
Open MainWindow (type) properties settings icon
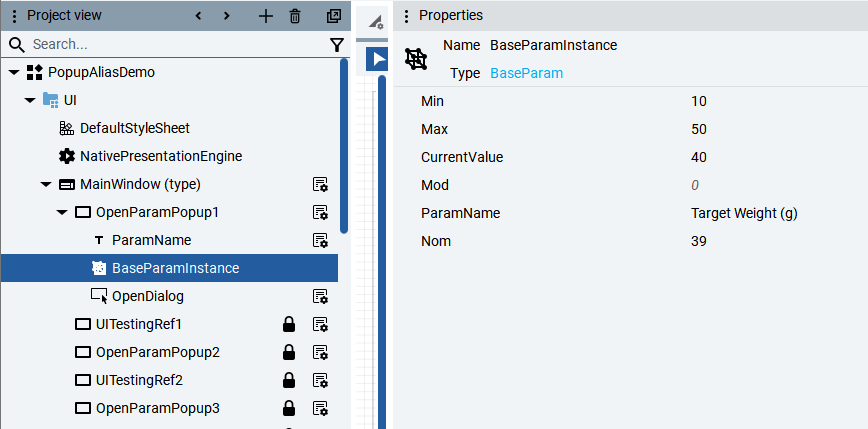321,184
